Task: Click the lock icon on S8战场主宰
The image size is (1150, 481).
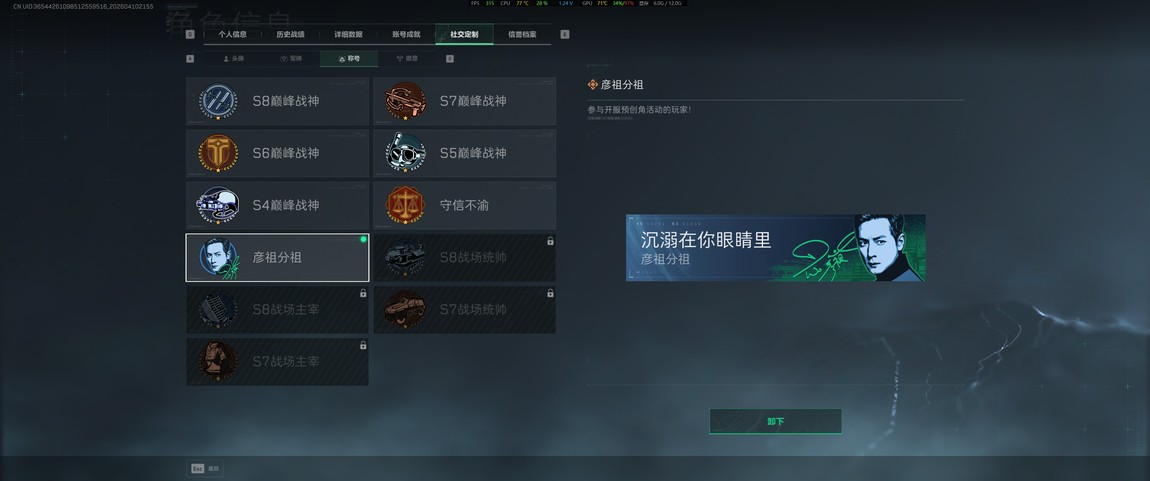Action: pos(363,293)
